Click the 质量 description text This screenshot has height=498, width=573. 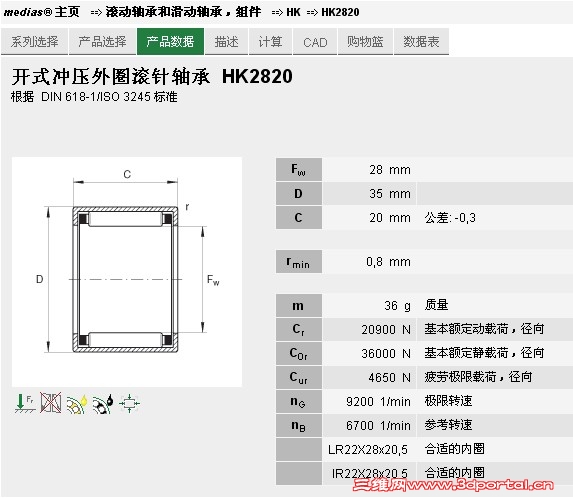[x=436, y=305]
